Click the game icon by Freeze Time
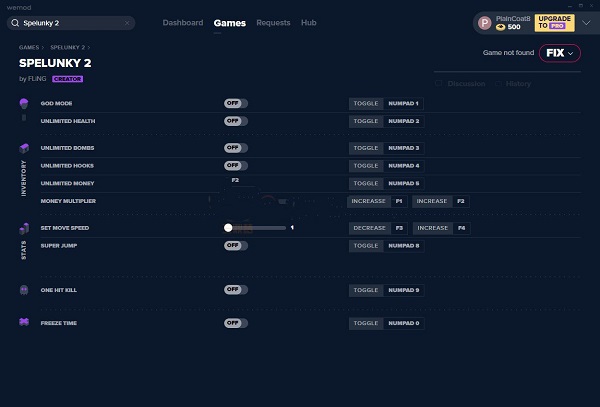The image size is (600, 407). click(24, 322)
